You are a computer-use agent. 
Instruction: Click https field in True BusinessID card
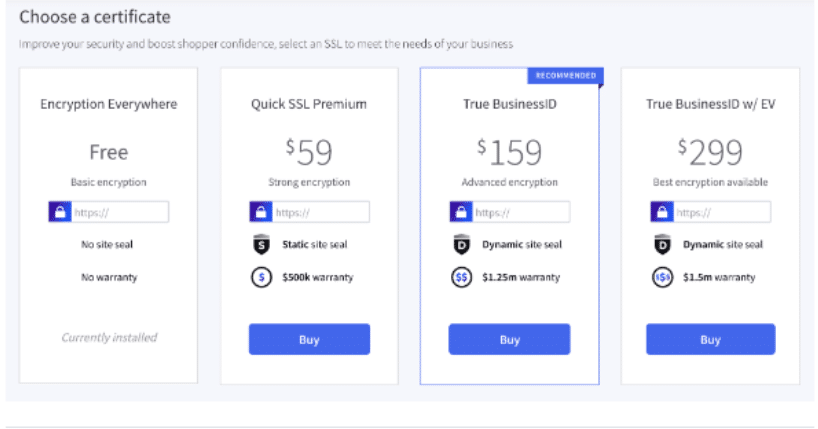[x=520, y=212]
